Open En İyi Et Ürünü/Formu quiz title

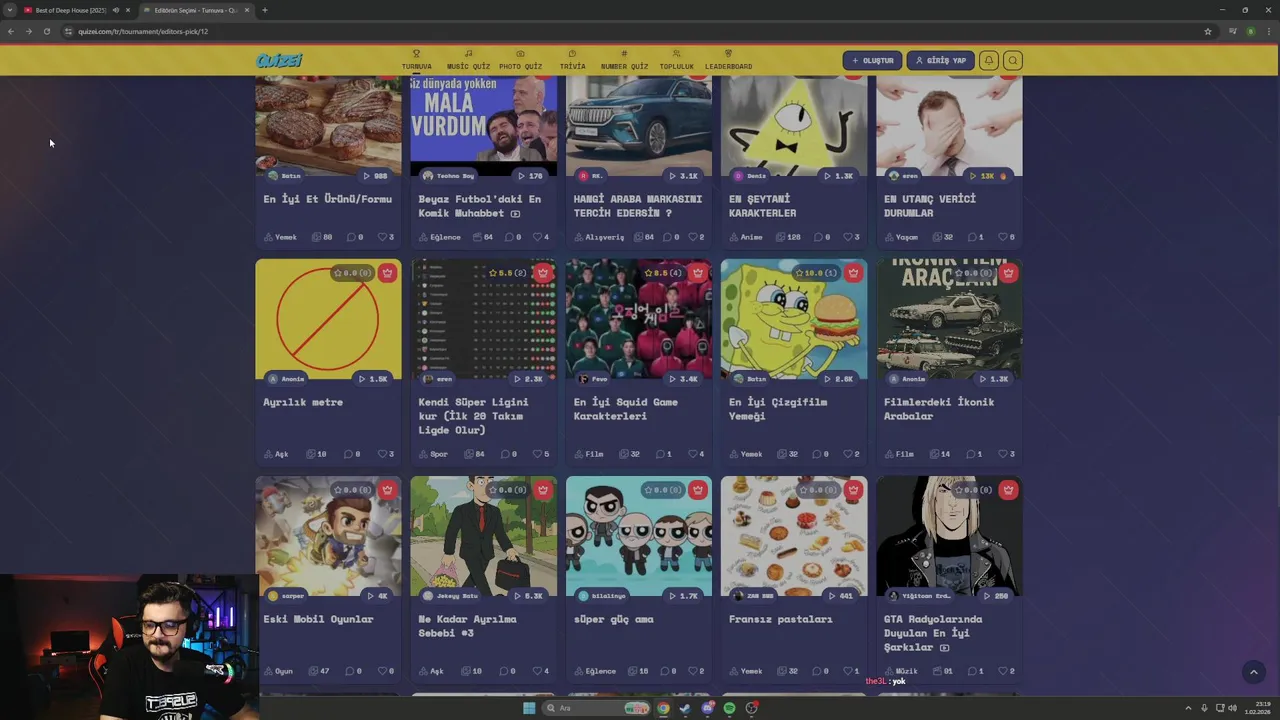(327, 199)
